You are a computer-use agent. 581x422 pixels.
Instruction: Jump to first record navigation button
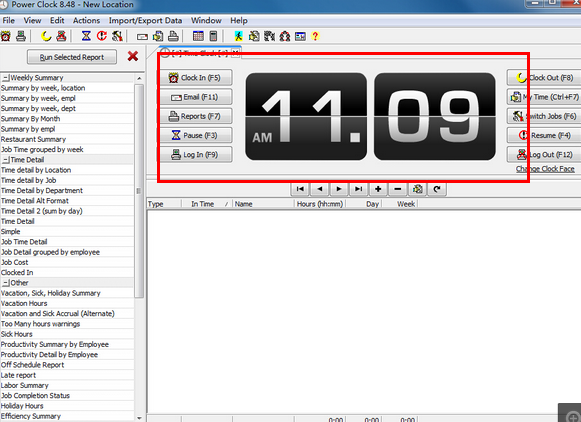(x=300, y=189)
